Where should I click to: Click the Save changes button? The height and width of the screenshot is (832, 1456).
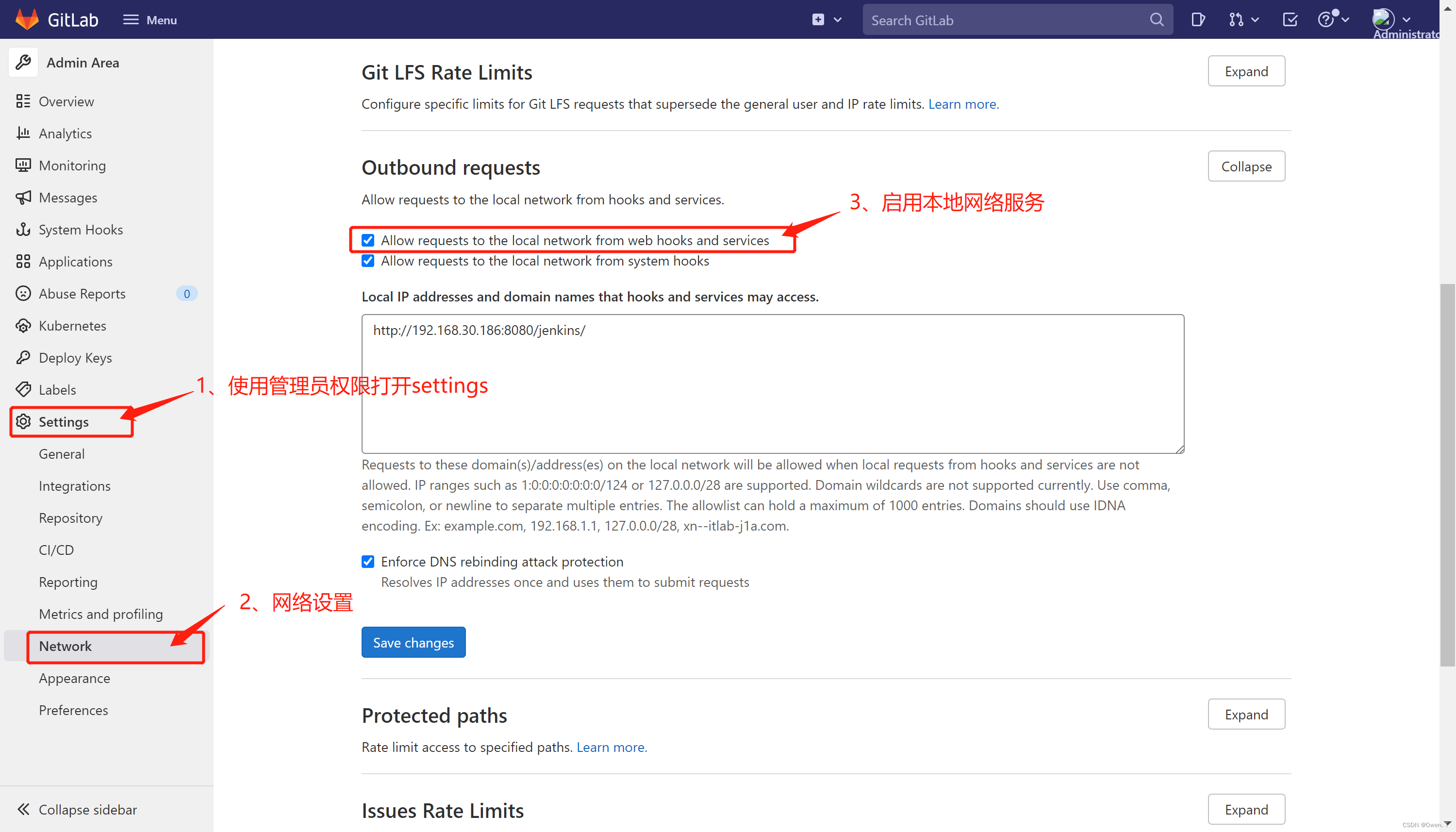pyautogui.click(x=413, y=642)
